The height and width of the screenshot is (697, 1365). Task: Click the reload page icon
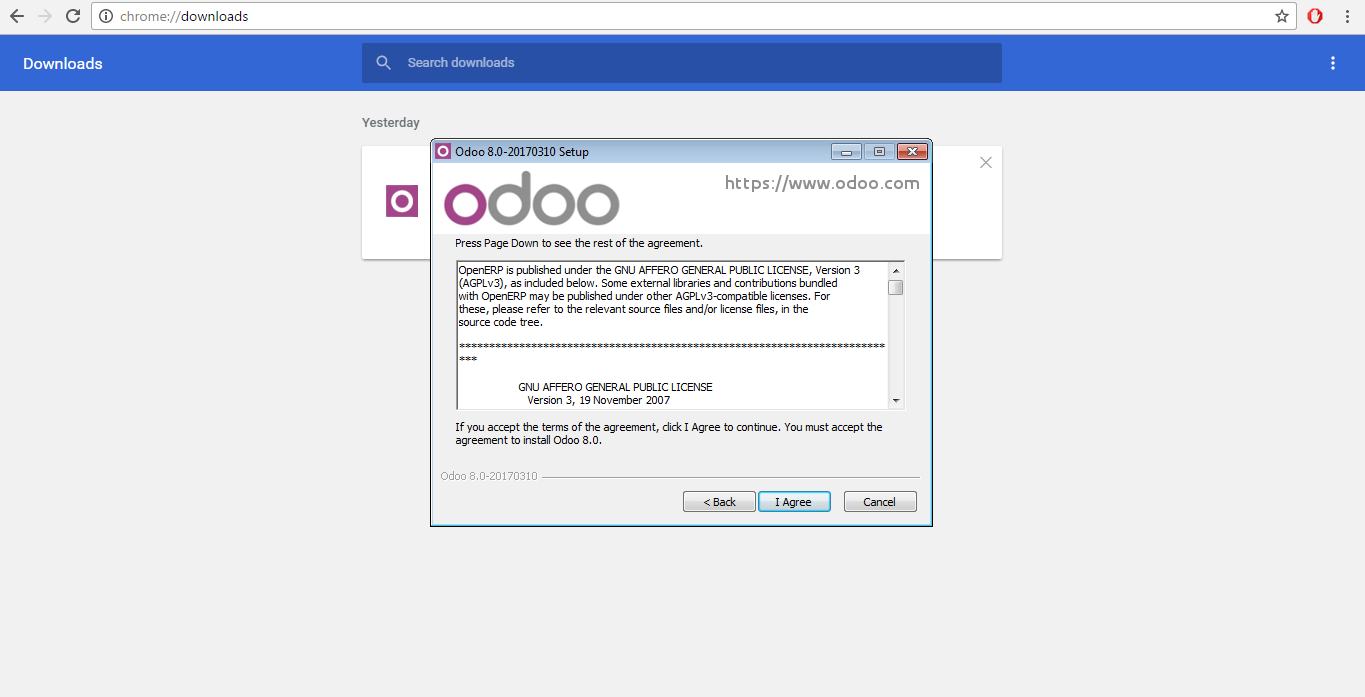coord(71,16)
